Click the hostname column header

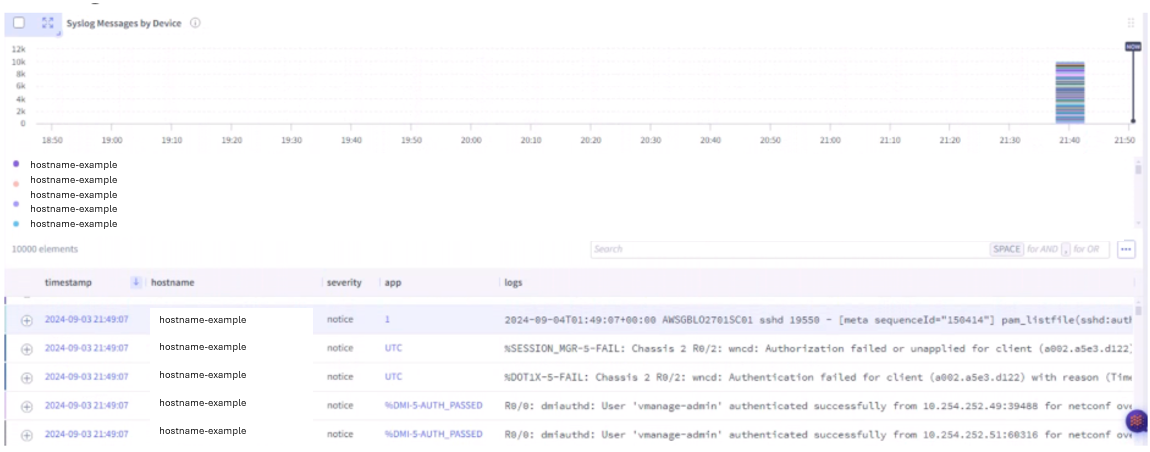[x=172, y=282]
